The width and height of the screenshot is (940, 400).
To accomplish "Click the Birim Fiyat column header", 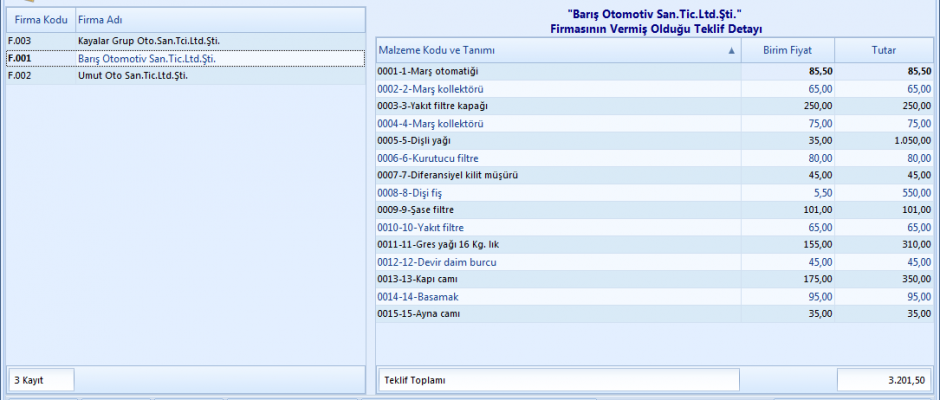I will click(787, 50).
